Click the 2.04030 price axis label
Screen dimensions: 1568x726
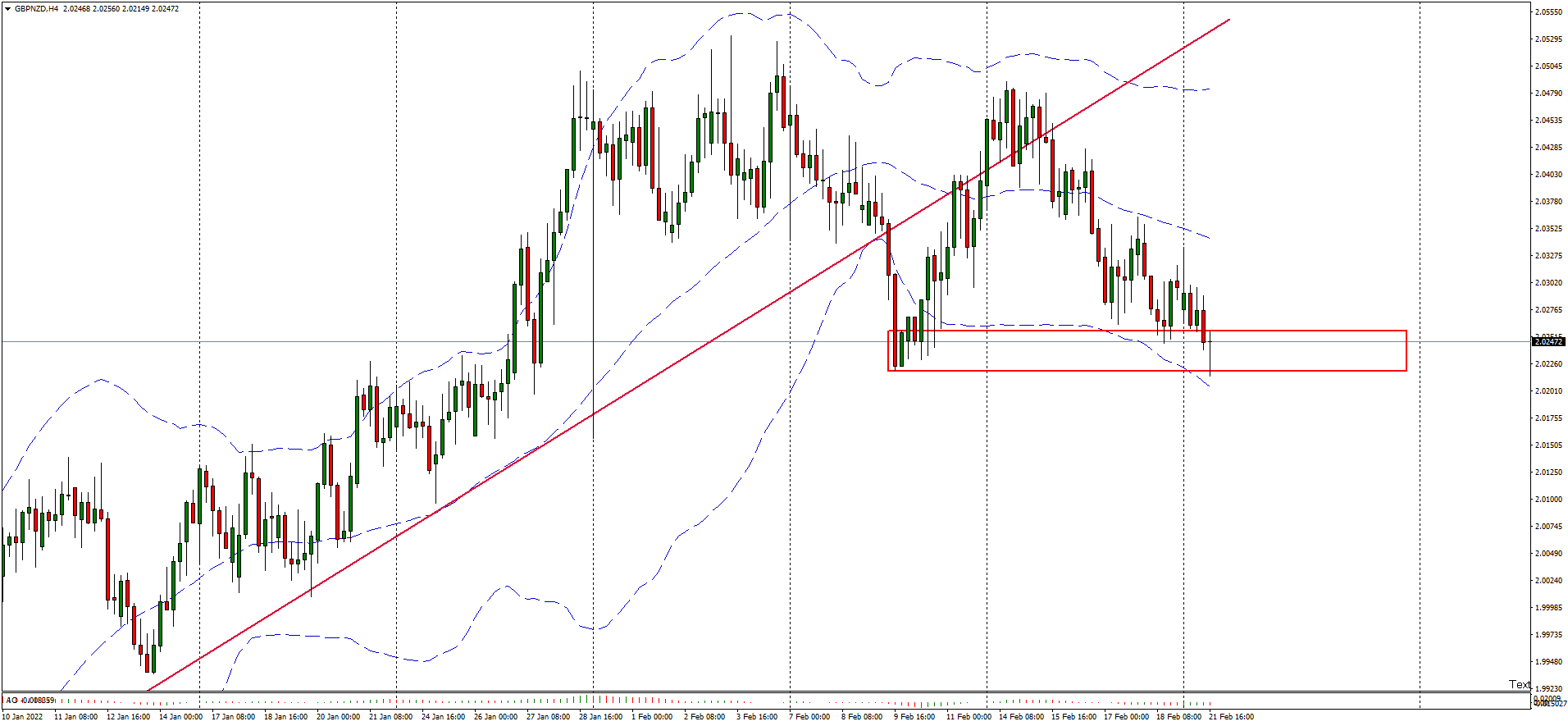tap(1547, 175)
